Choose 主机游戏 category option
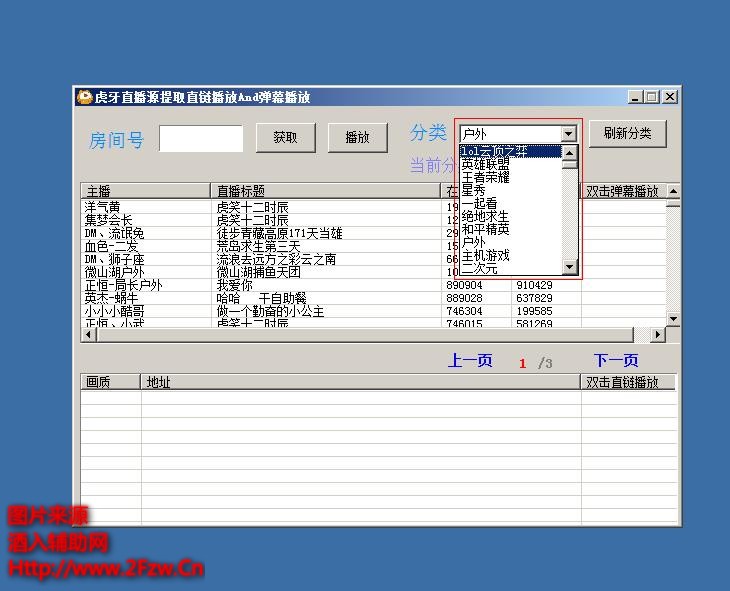The width and height of the screenshot is (730, 591). [510, 255]
